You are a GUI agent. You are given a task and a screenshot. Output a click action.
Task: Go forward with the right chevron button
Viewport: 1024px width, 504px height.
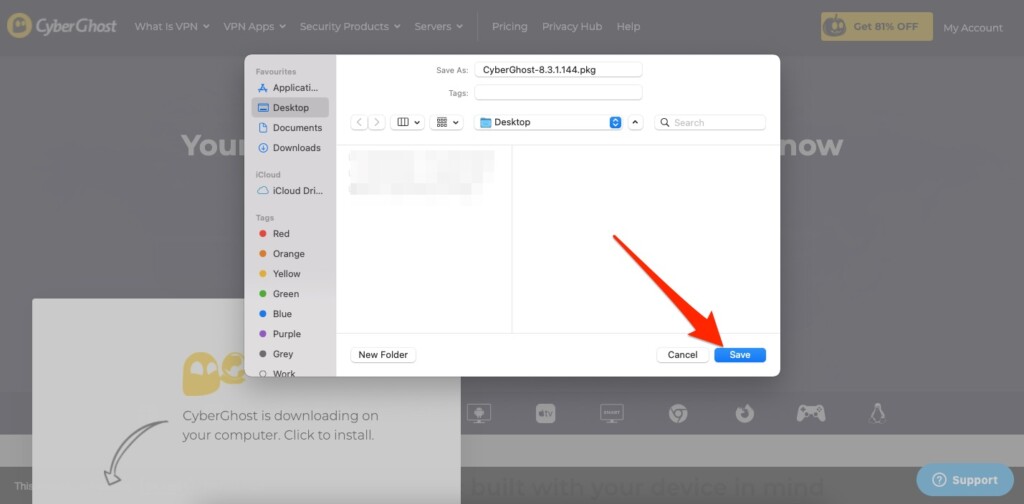(x=376, y=122)
